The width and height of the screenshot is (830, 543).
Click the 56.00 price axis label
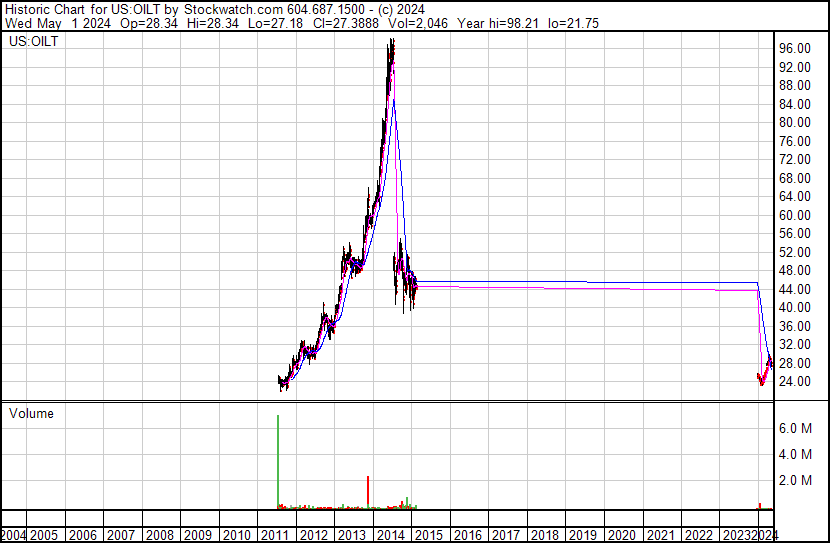pyautogui.click(x=795, y=233)
